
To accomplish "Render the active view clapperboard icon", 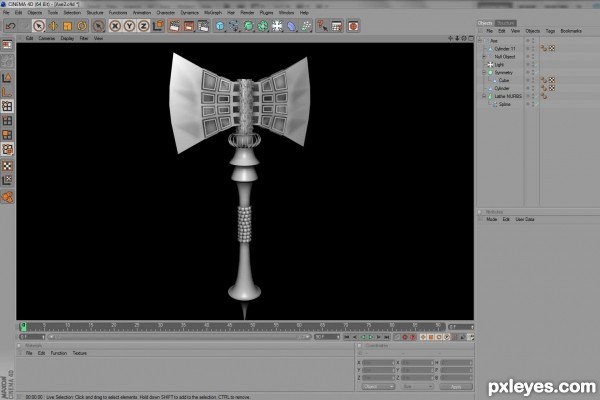I will [x=174, y=26].
